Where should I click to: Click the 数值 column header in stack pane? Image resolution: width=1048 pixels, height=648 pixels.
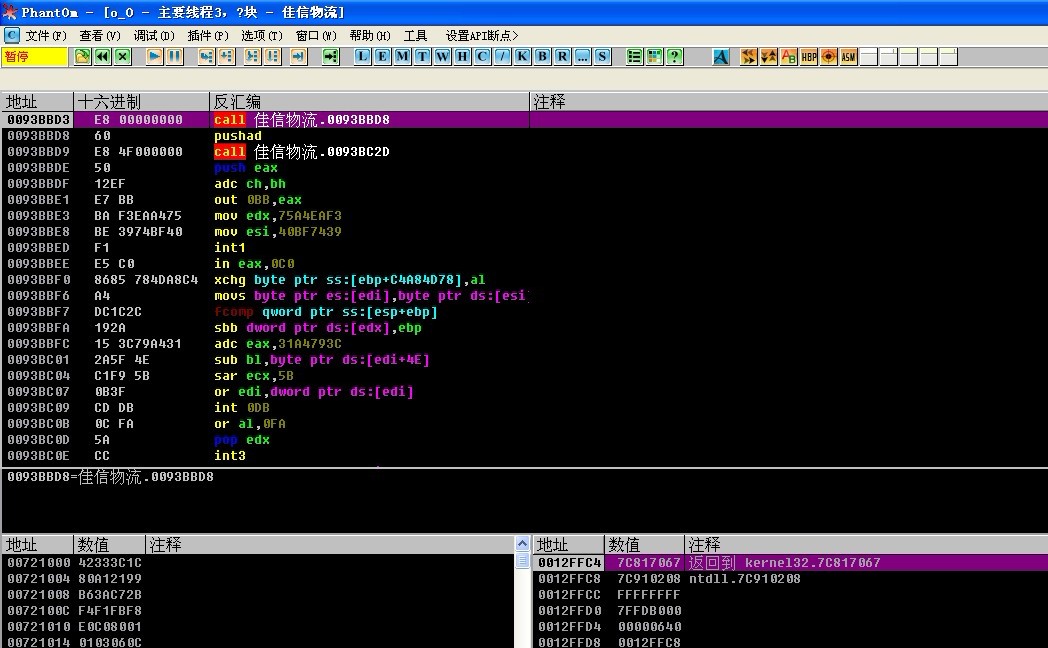pos(644,544)
